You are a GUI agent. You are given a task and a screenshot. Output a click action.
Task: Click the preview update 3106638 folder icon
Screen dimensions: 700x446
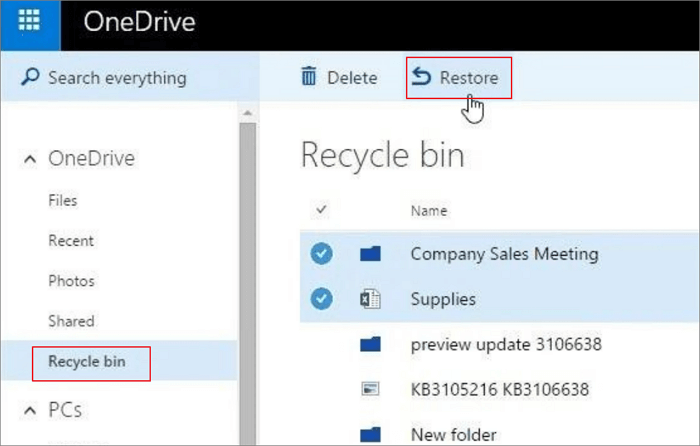click(371, 345)
